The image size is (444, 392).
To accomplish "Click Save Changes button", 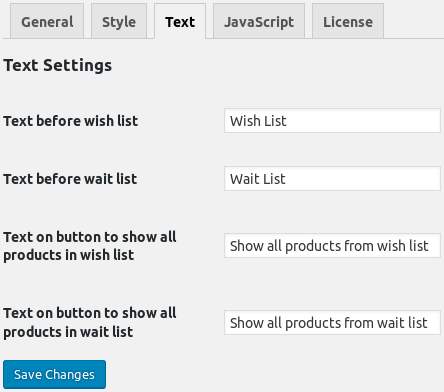I will 55,374.
